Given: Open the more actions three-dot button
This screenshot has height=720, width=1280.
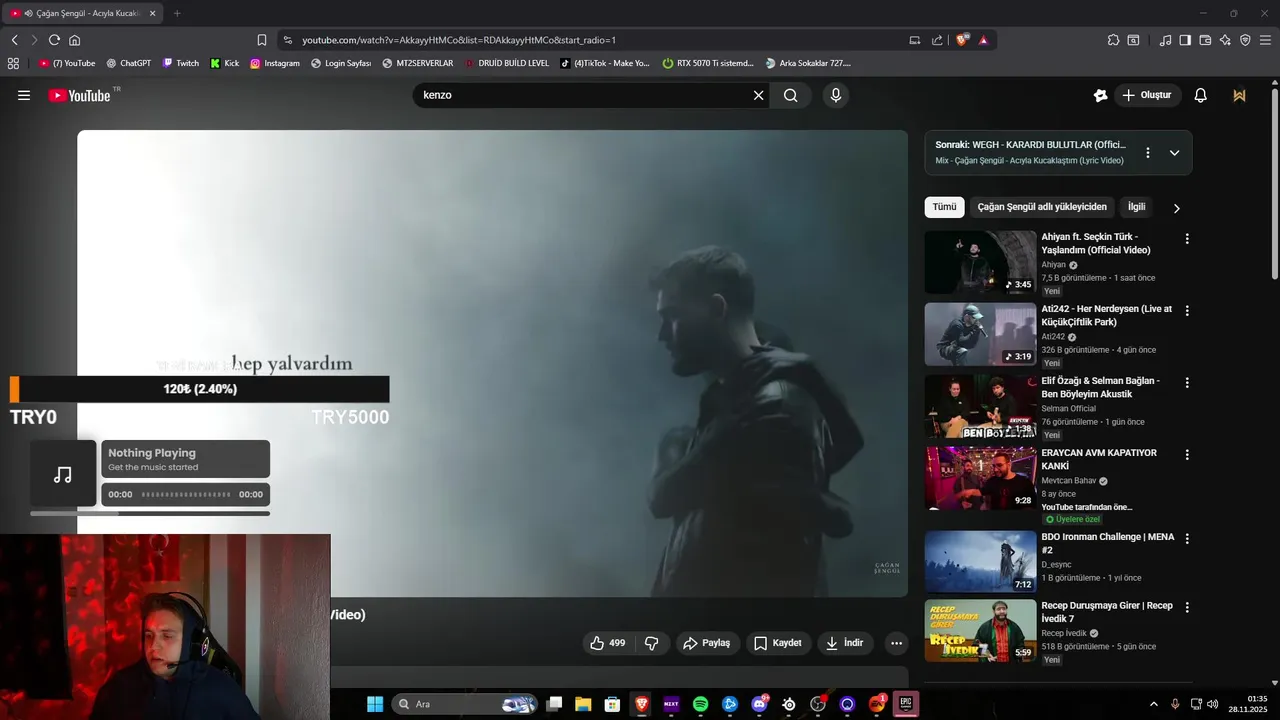Looking at the screenshot, I should click(896, 643).
